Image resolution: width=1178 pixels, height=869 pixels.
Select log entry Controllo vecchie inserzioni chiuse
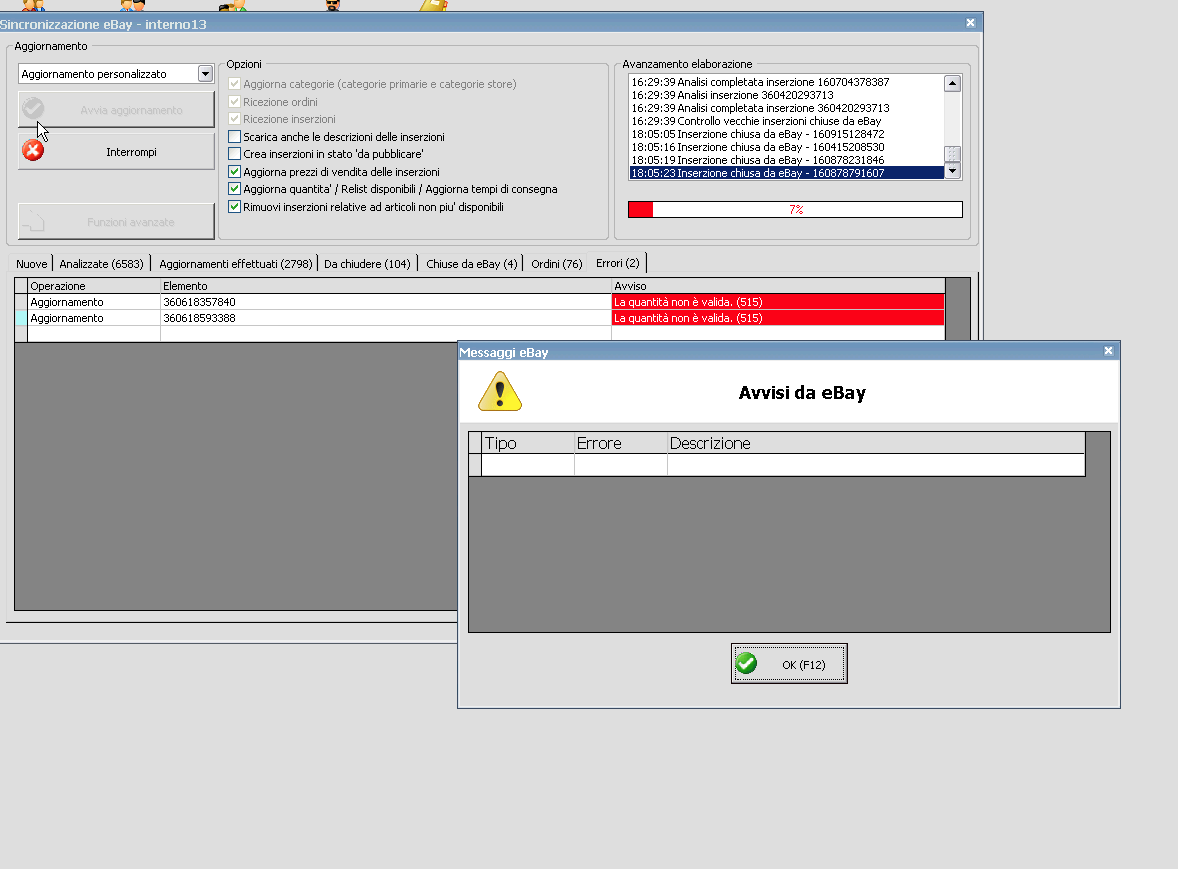(787, 121)
